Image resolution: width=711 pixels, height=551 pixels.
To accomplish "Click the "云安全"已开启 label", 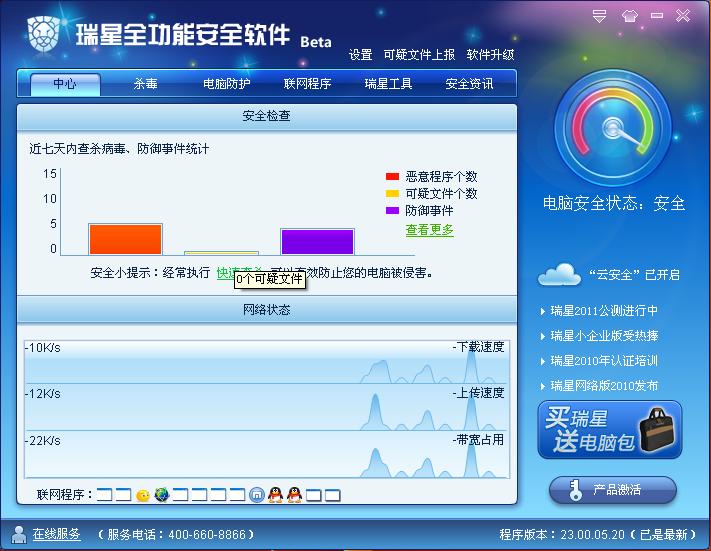I will point(634,275).
